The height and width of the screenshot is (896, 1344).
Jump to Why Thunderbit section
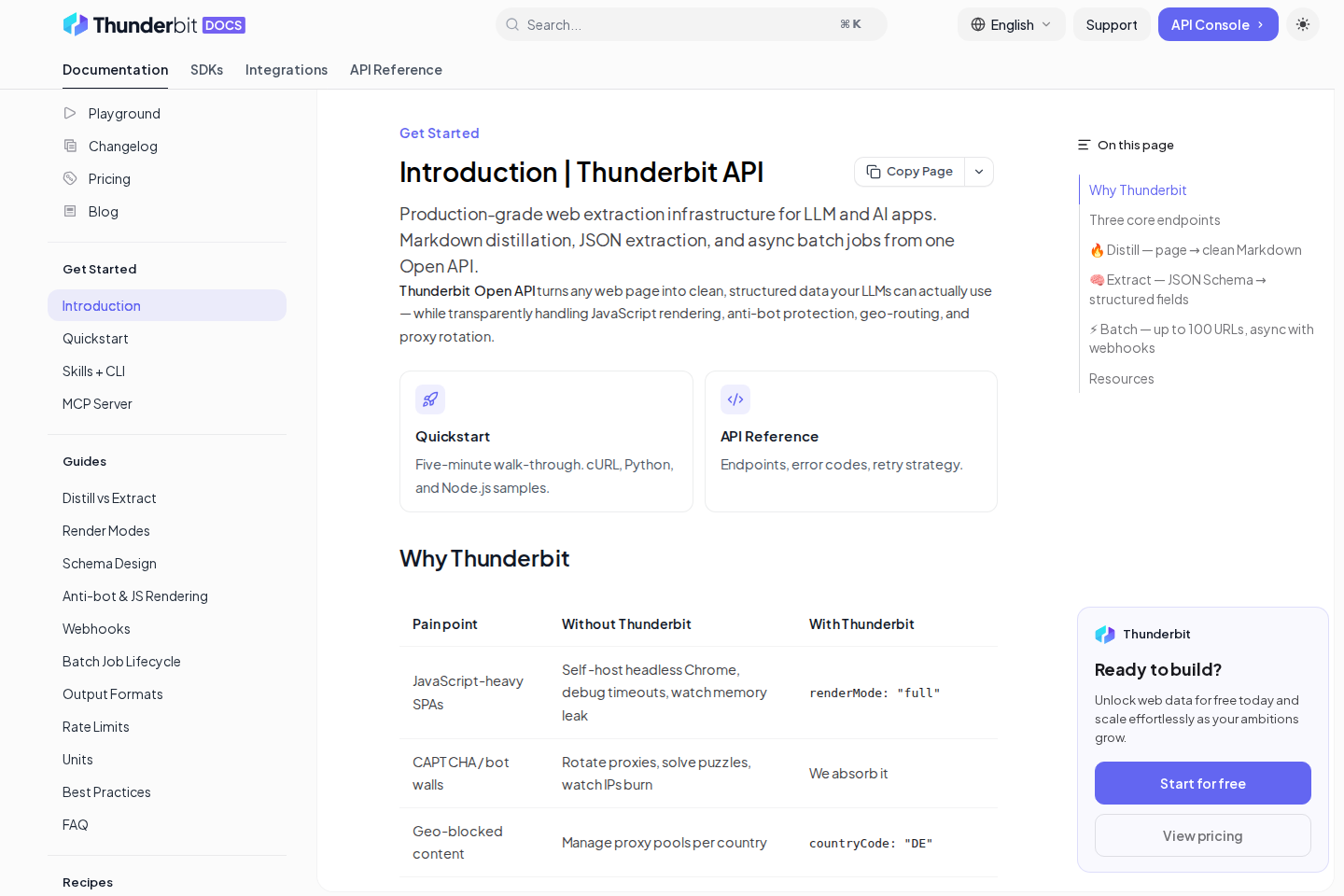point(1138,189)
